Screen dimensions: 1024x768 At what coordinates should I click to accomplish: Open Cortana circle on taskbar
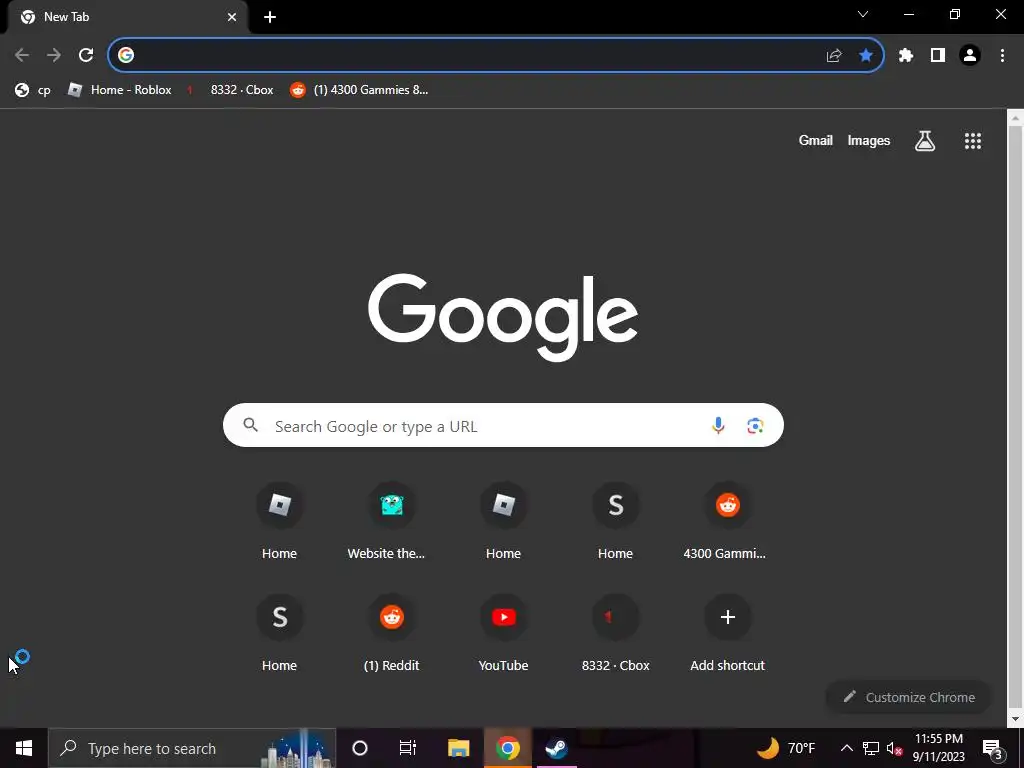pyautogui.click(x=360, y=748)
